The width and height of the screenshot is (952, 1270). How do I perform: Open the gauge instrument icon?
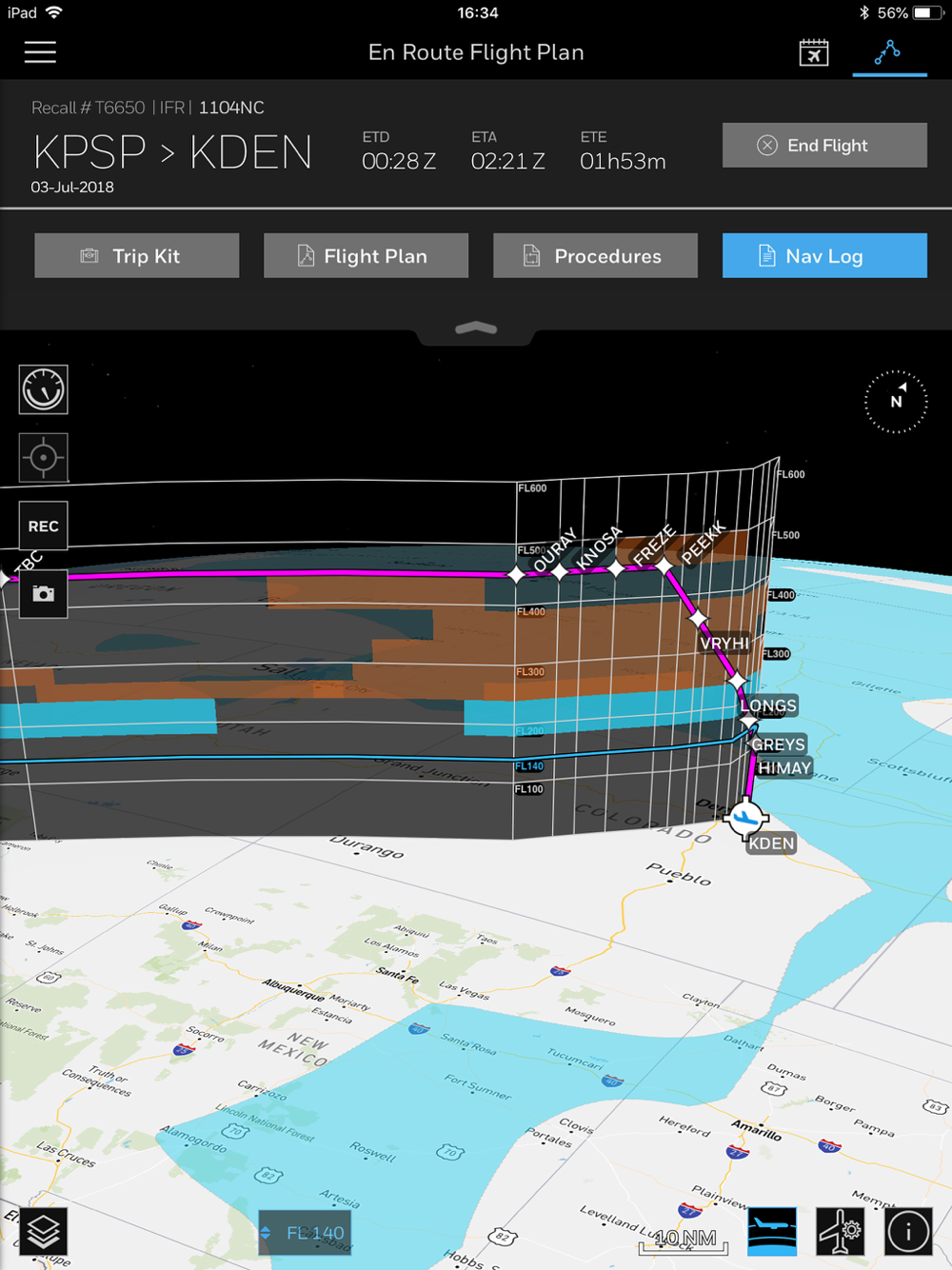(44, 389)
